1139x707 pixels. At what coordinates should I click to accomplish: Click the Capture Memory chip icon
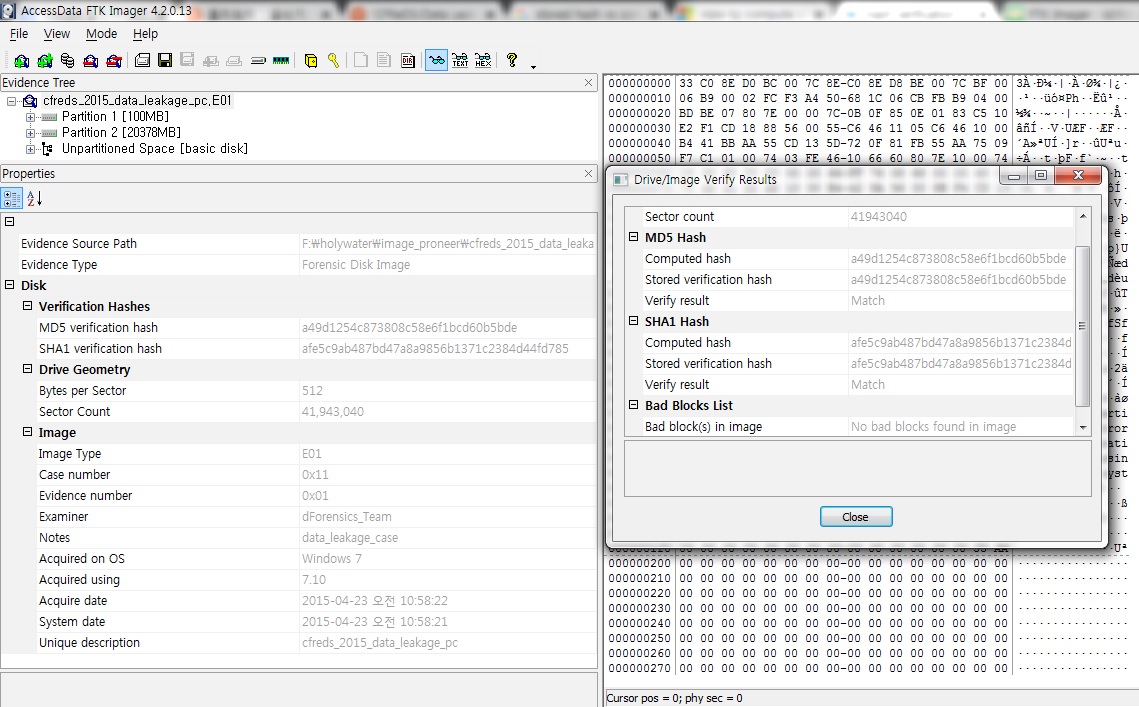point(281,60)
